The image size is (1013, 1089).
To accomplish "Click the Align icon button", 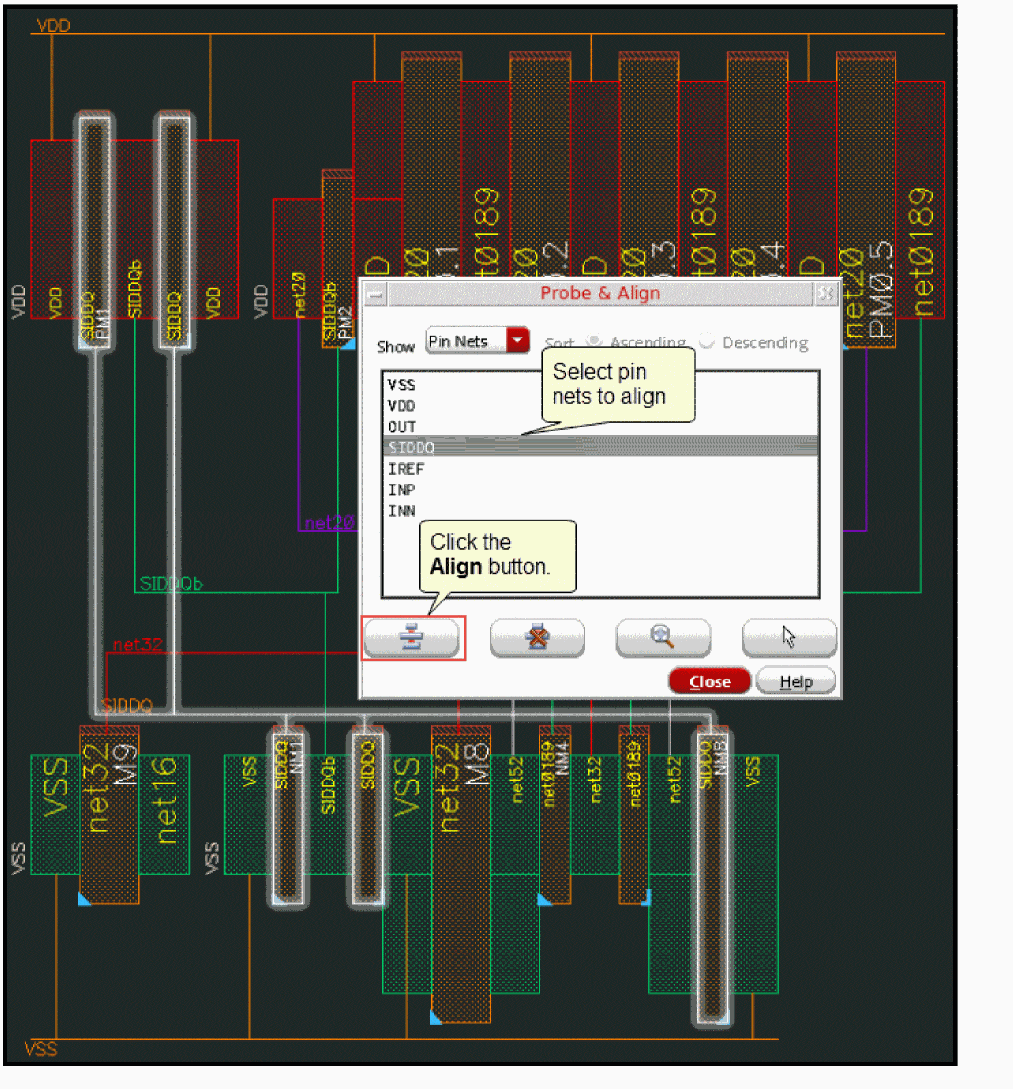I will tap(411, 638).
